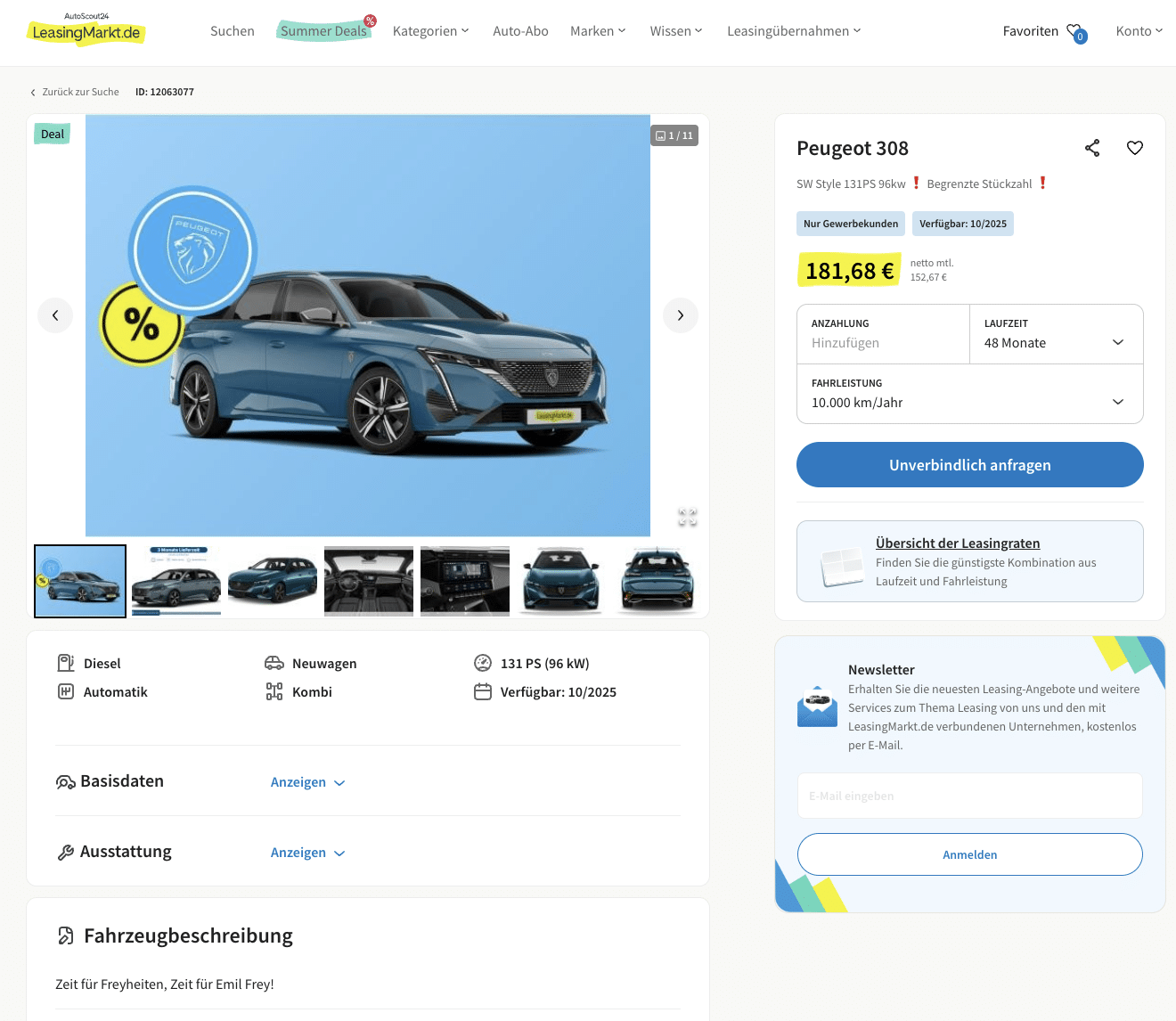Select seventh thumbnail rear view

(657, 581)
